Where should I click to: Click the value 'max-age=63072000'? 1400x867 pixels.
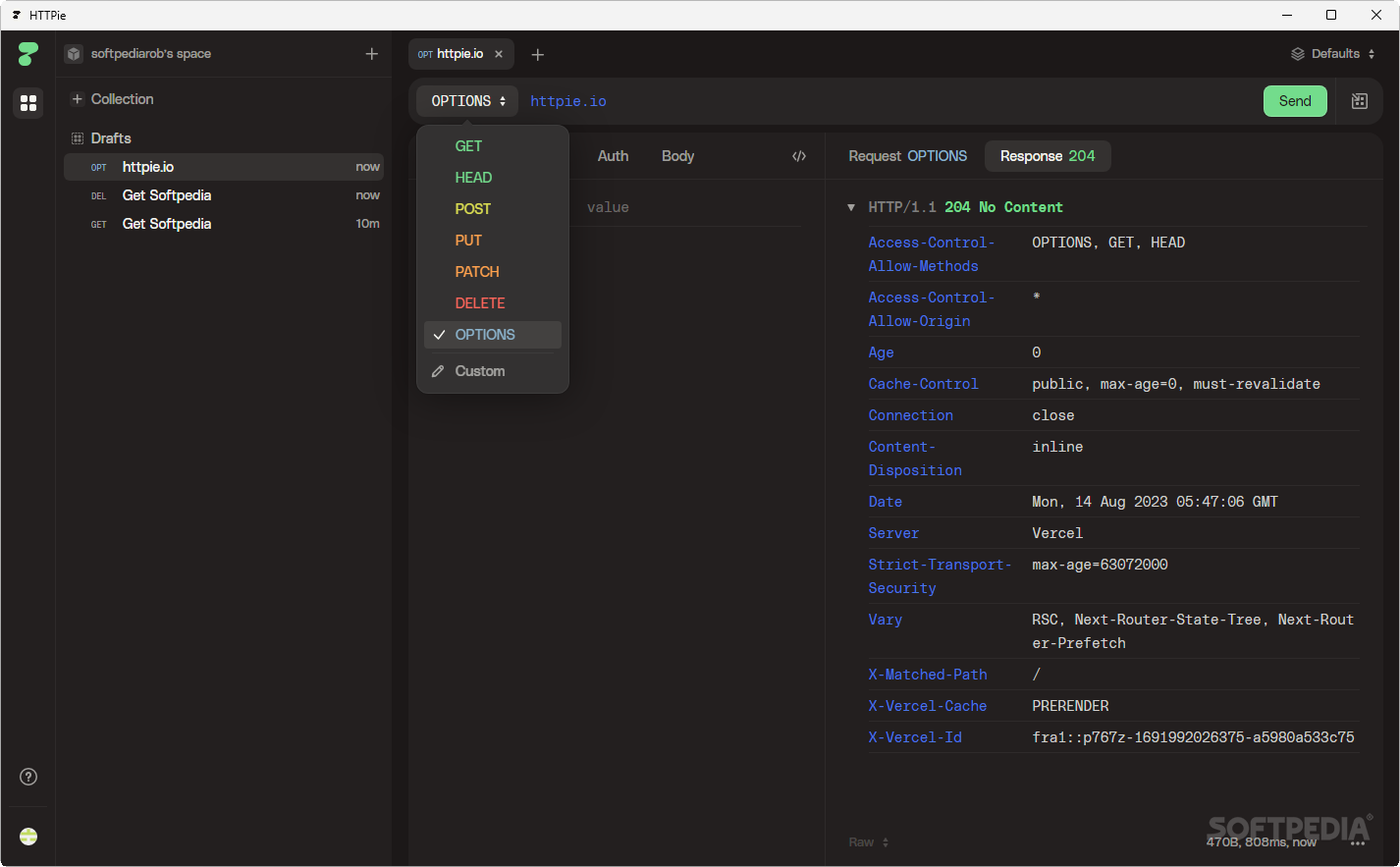pos(1100,565)
